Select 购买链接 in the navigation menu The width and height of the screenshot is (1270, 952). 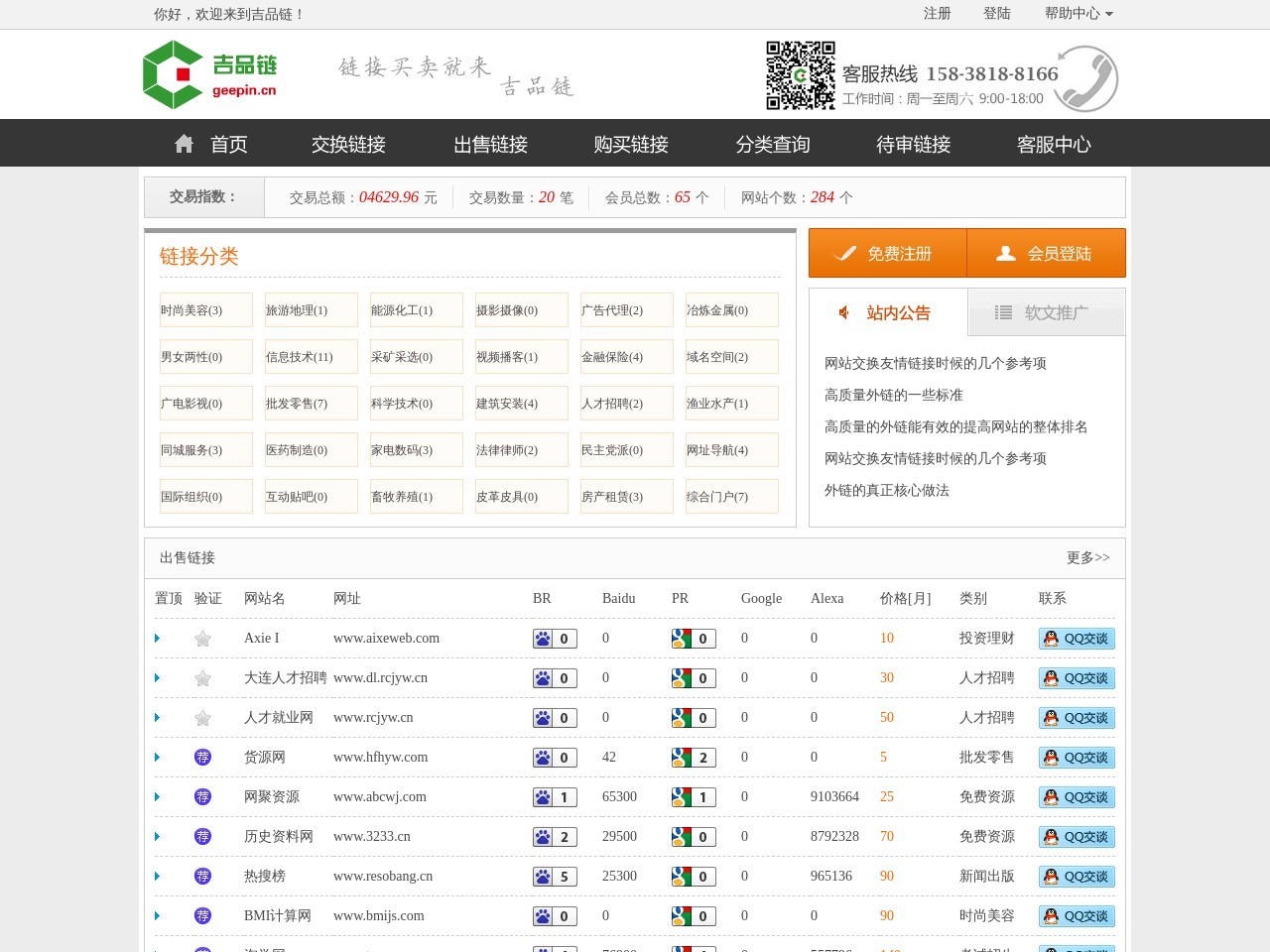click(x=630, y=144)
